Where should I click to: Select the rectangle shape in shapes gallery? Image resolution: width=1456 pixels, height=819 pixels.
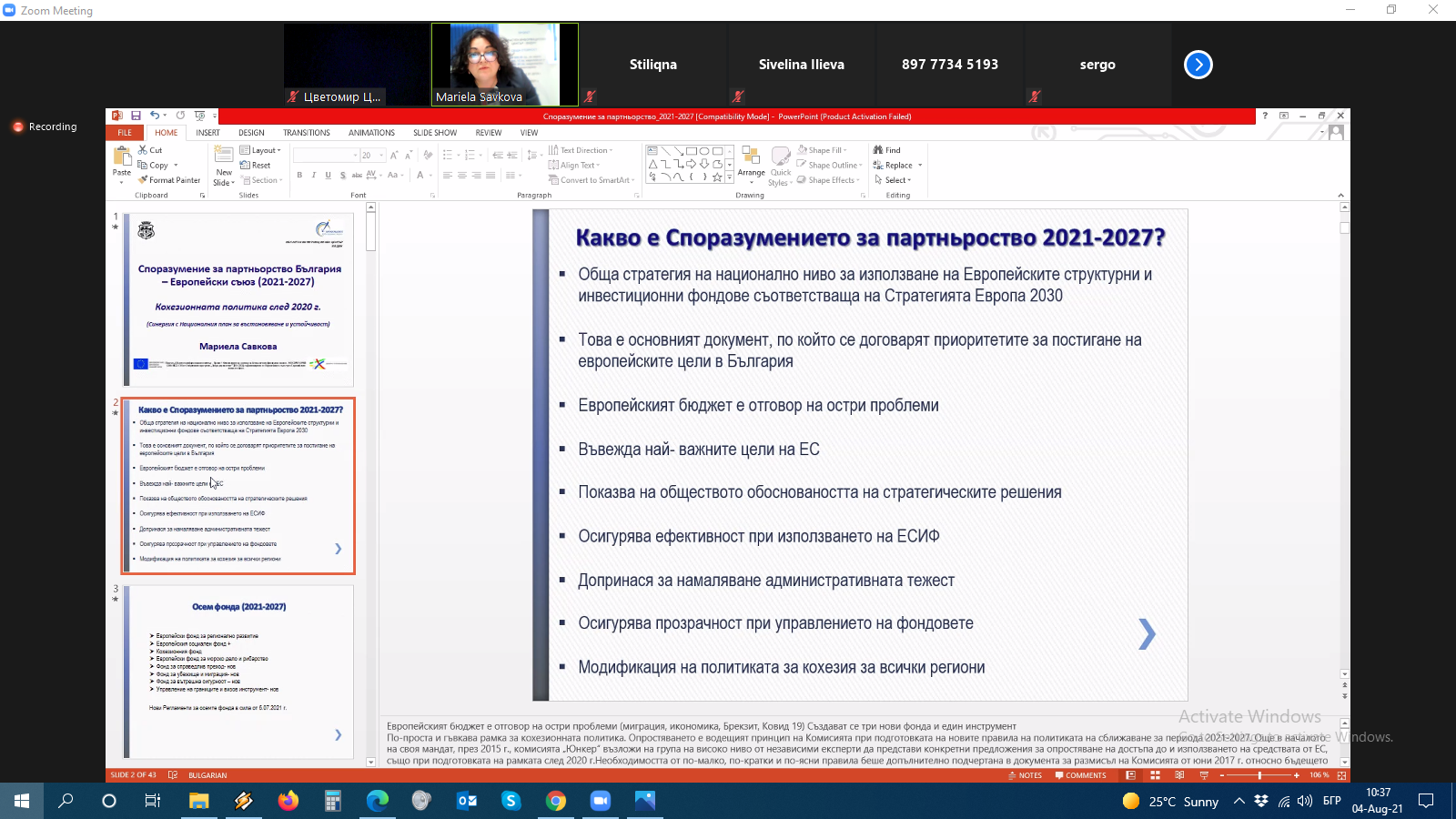point(692,151)
